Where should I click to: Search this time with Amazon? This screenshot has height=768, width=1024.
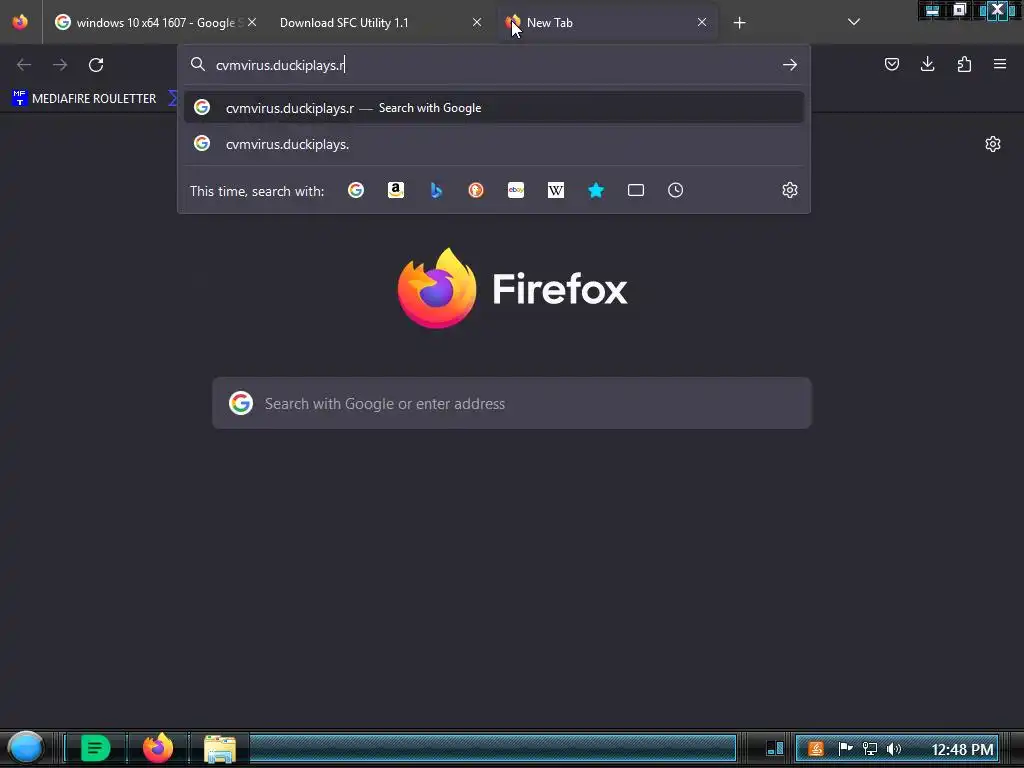tap(396, 190)
